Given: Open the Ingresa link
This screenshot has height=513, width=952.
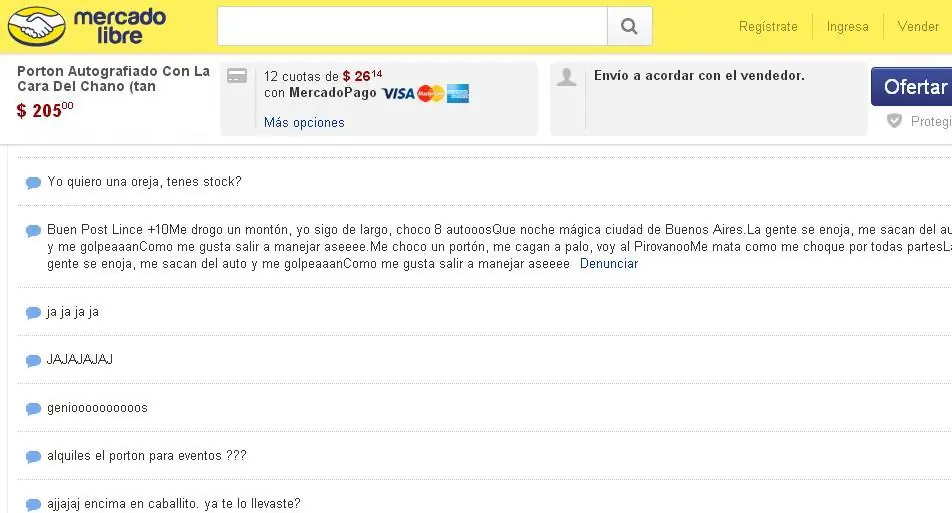Looking at the screenshot, I should [x=848, y=27].
